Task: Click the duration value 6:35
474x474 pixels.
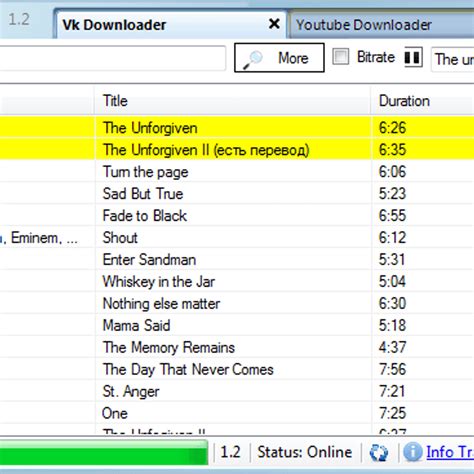Action: click(x=392, y=150)
